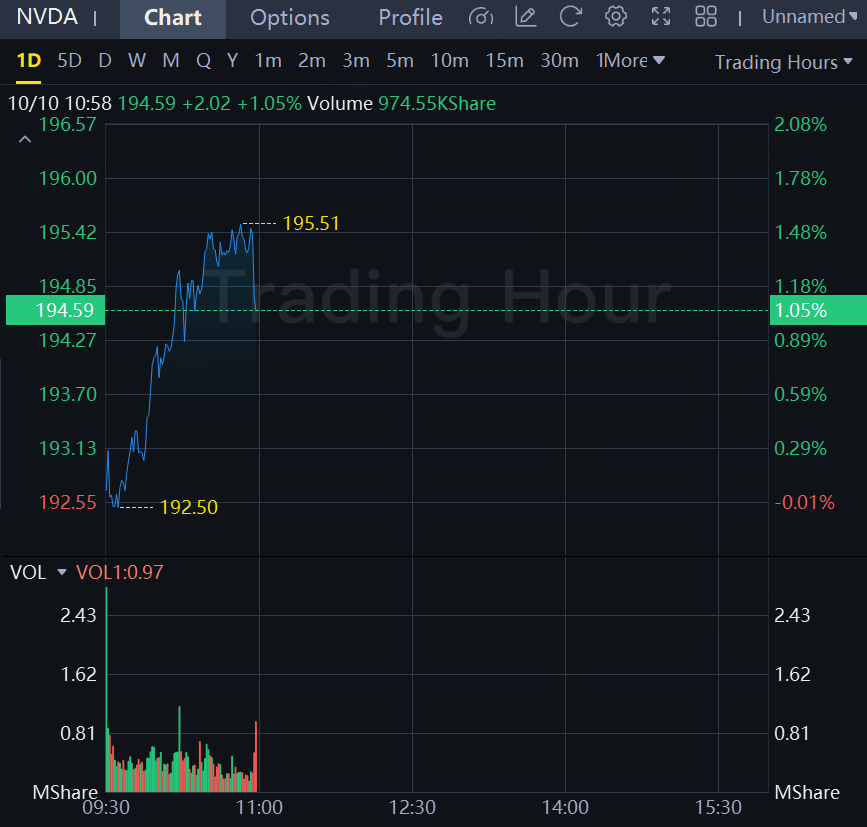
Task: Click the VOL1:0.97 indicator label
Action: (x=119, y=572)
